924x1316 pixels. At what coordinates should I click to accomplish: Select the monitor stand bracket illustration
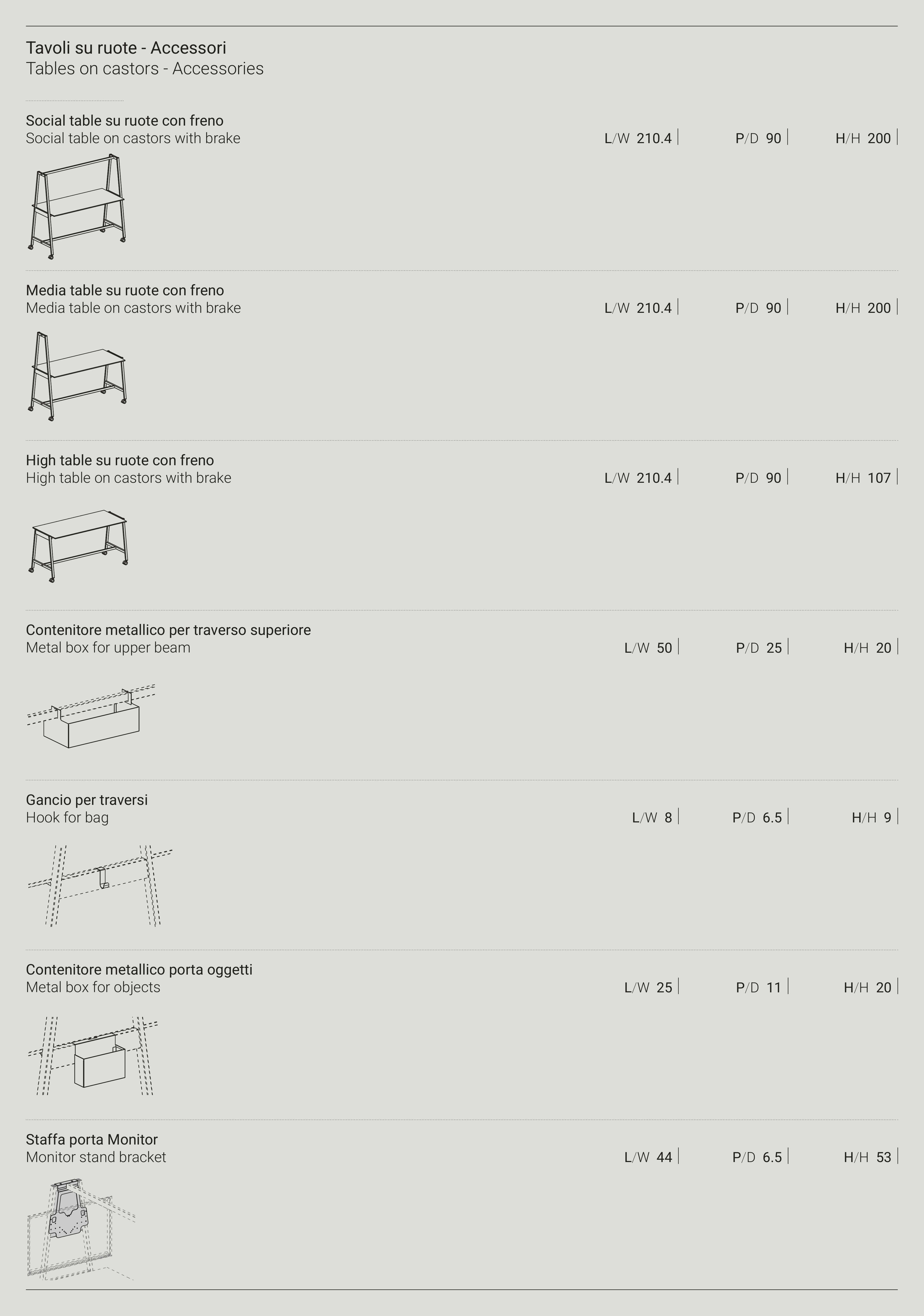click(x=81, y=1229)
